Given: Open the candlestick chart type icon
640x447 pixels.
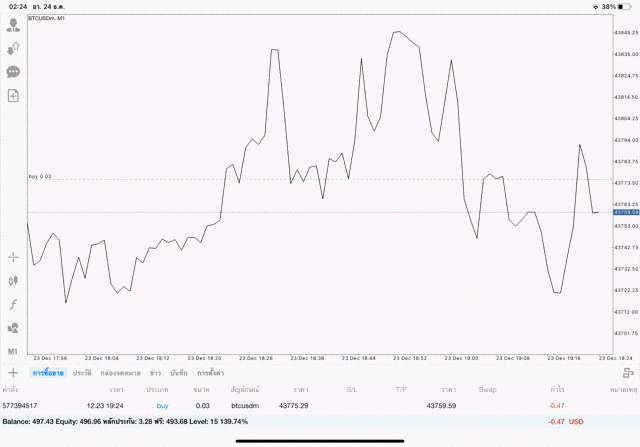Looking at the screenshot, I should [14, 281].
